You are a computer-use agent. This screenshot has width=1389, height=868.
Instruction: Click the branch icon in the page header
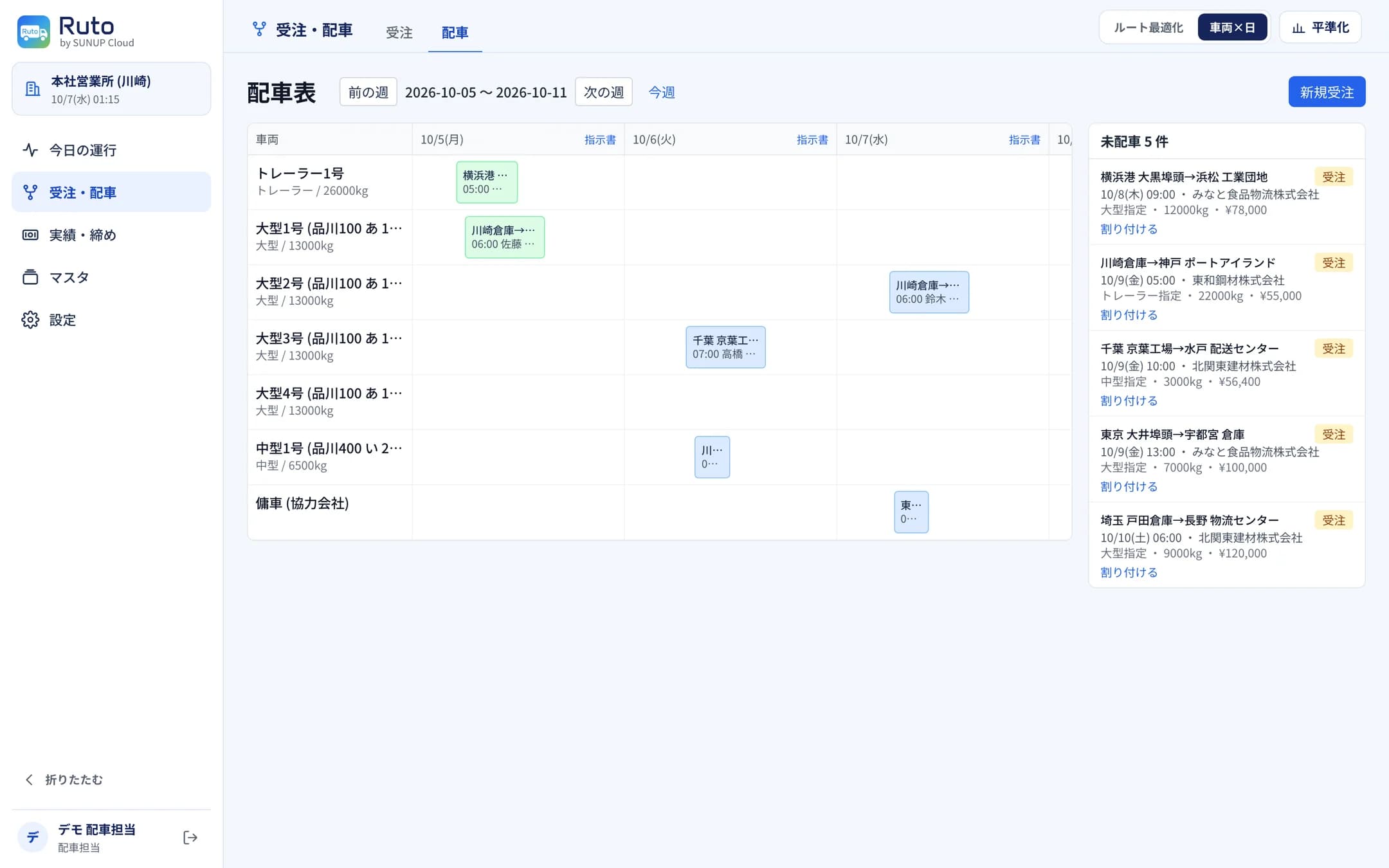tap(259, 29)
